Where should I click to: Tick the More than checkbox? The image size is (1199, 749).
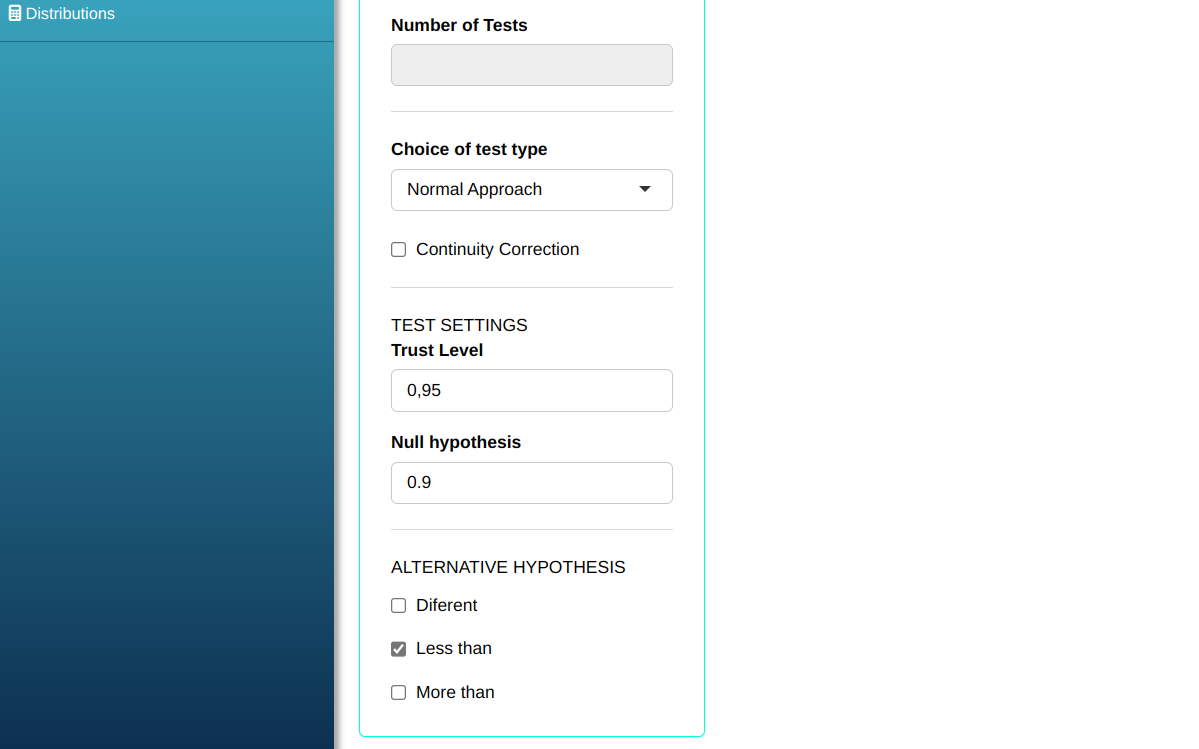point(399,693)
